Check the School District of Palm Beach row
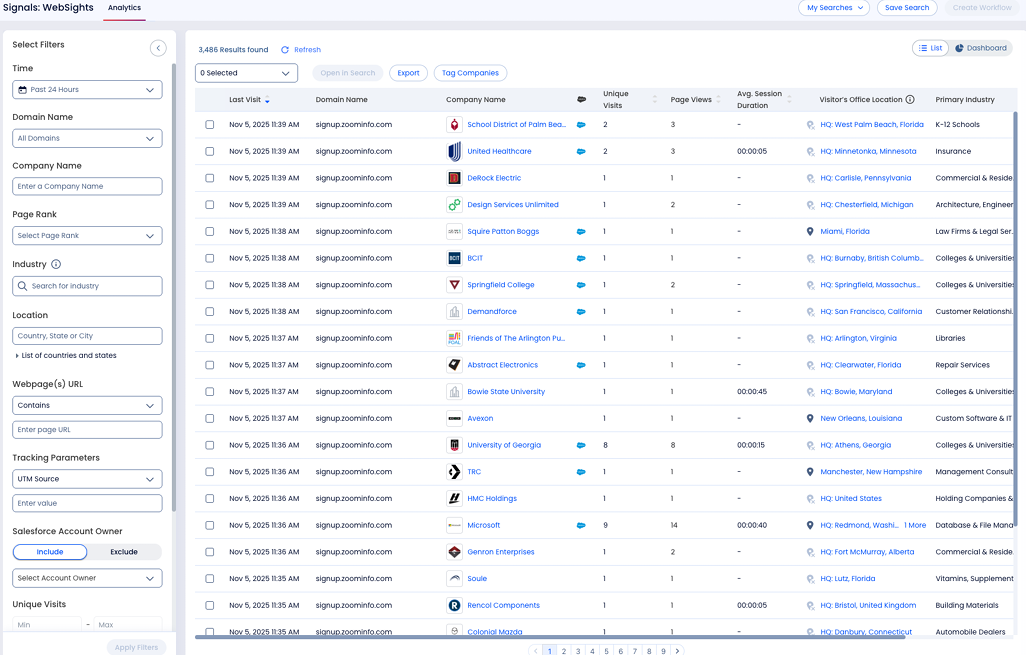Screen dimensions: 1026x655 (x=209, y=124)
